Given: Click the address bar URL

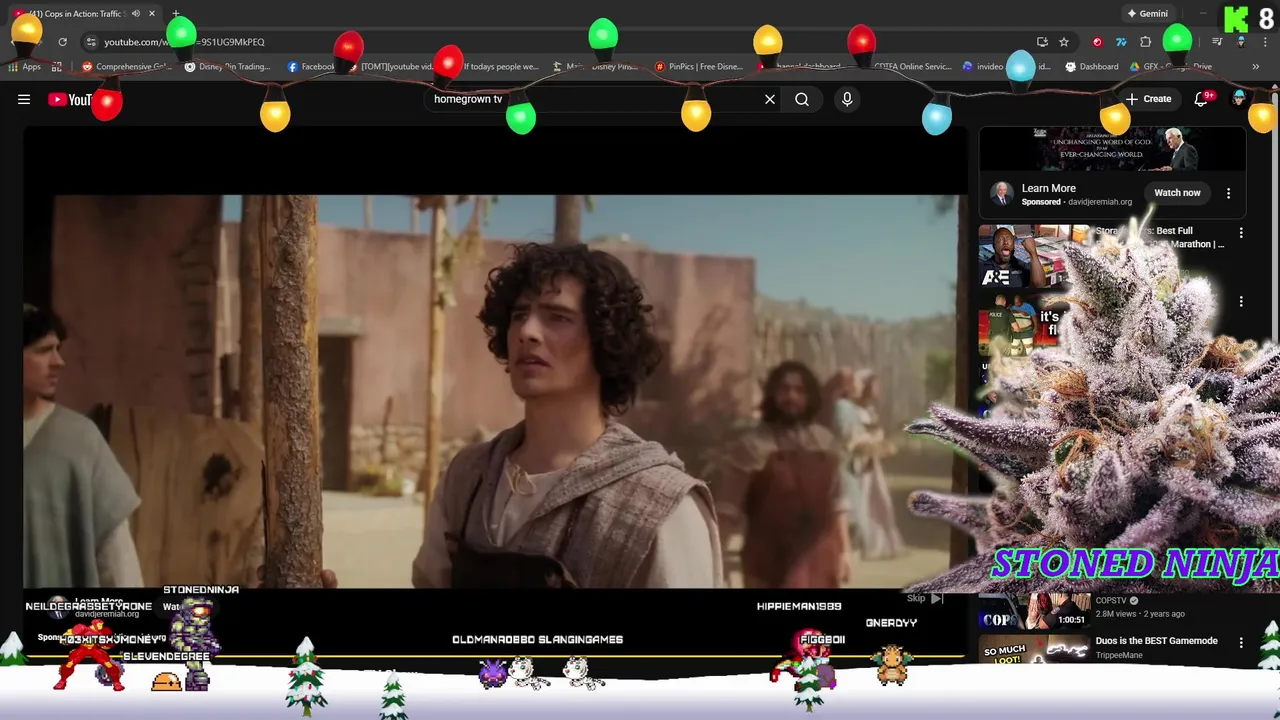Looking at the screenshot, I should pyautogui.click(x=184, y=42).
